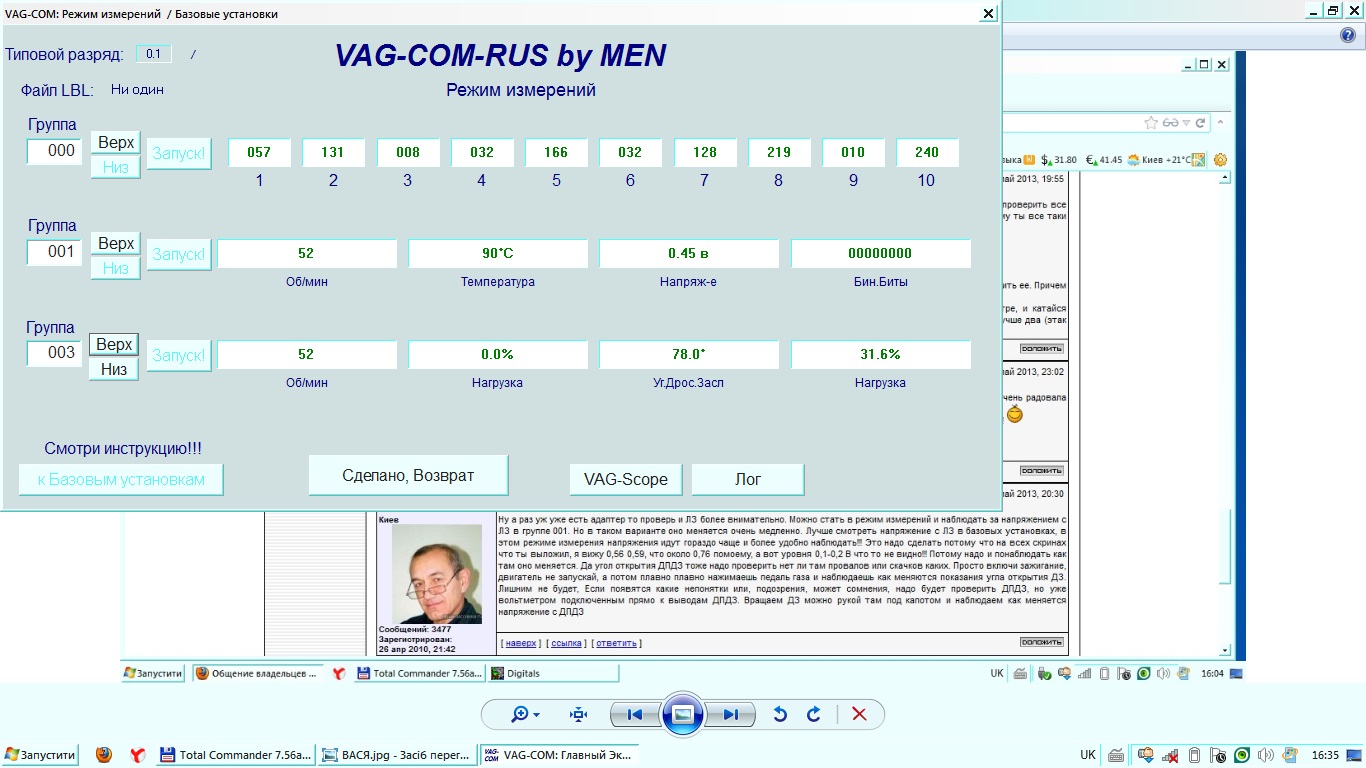Click the group number field showing 000

point(54,151)
